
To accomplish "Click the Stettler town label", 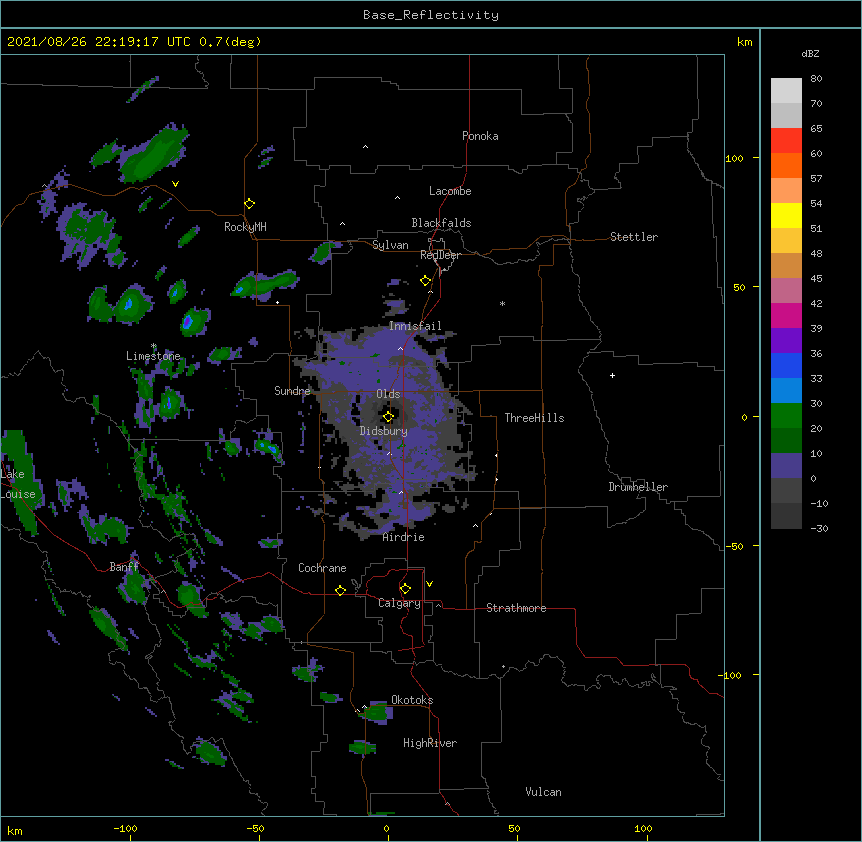I will tap(634, 237).
